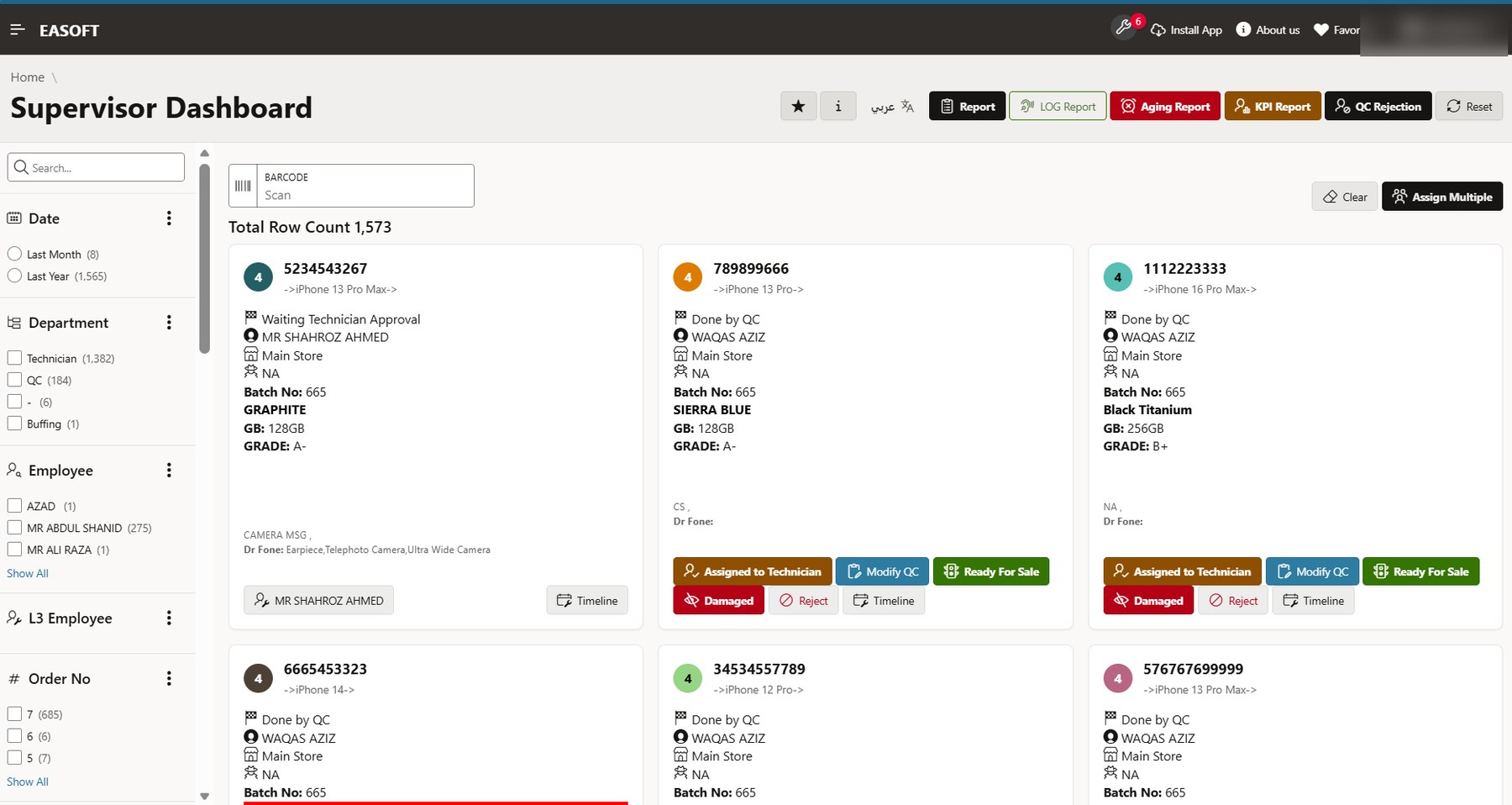
Task: Open Timeline for card 5234543267
Action: [x=587, y=600]
